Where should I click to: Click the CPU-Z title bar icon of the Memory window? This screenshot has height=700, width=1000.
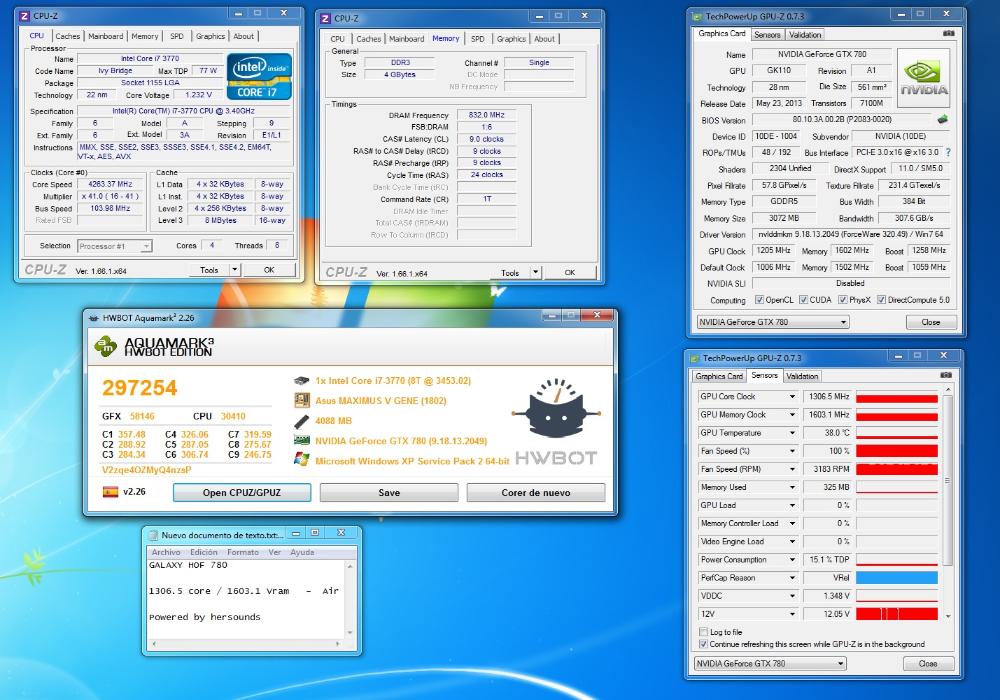click(x=325, y=18)
